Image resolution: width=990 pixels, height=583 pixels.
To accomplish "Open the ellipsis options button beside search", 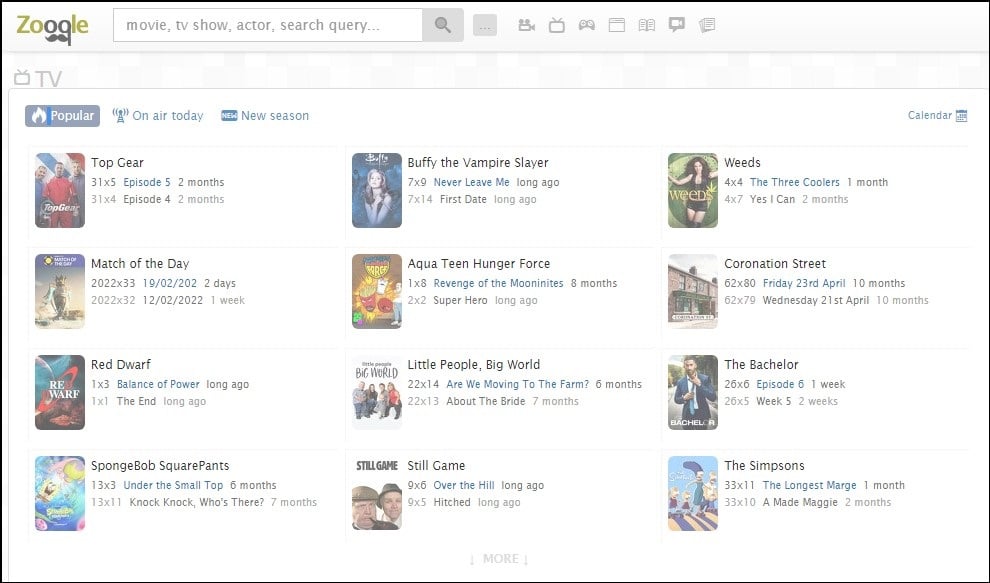I will coord(485,25).
